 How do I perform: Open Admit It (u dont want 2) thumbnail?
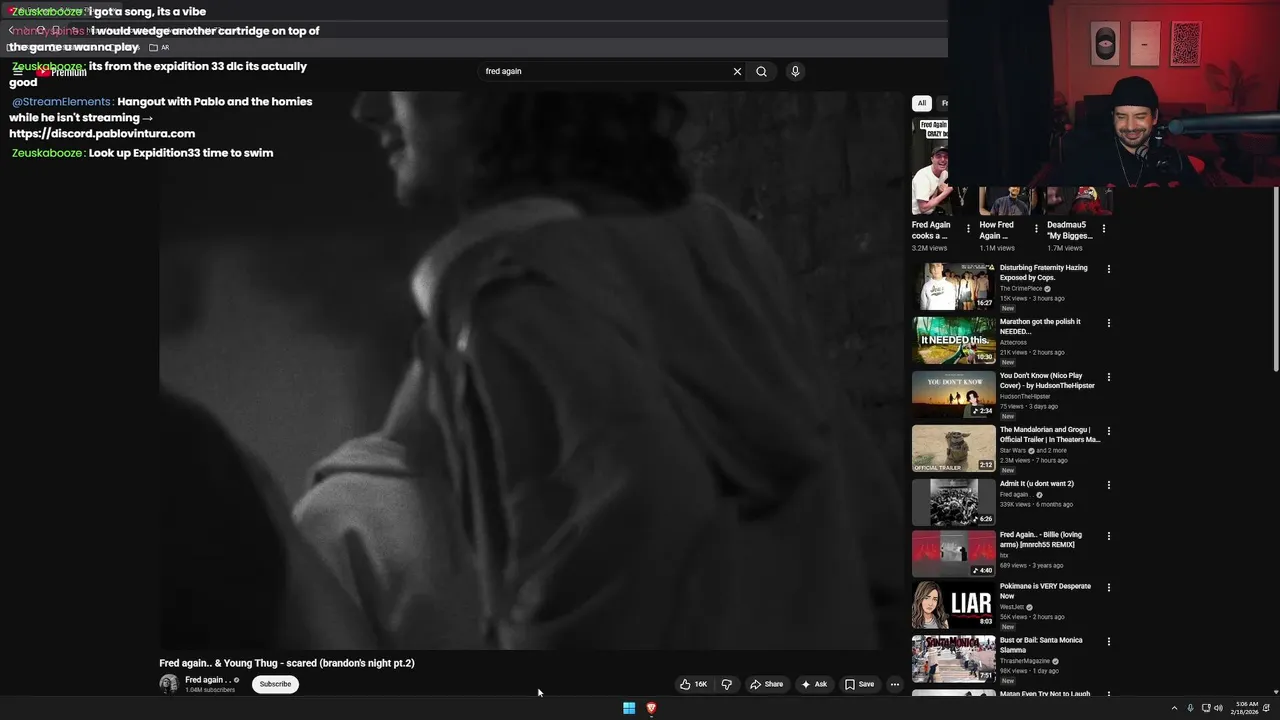(954, 503)
